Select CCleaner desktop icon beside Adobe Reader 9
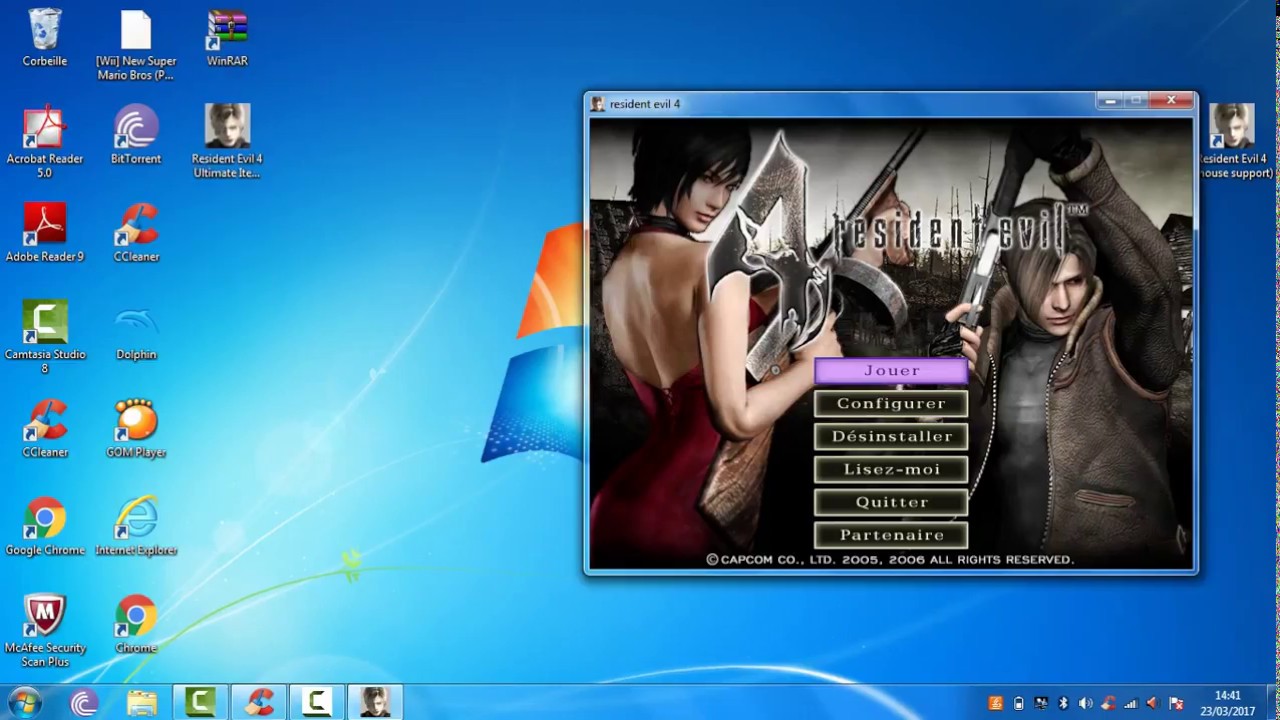The width and height of the screenshot is (1280, 720). (136, 233)
